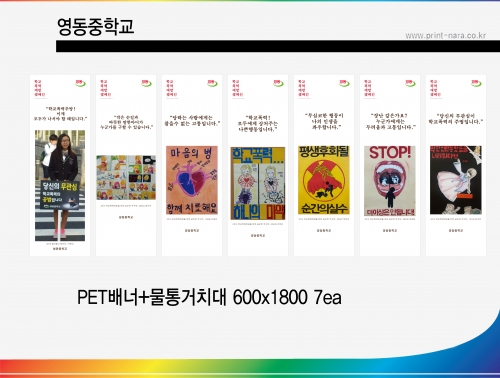Click the green-red logo on the schoolgirl photo banner

[x=80, y=83]
